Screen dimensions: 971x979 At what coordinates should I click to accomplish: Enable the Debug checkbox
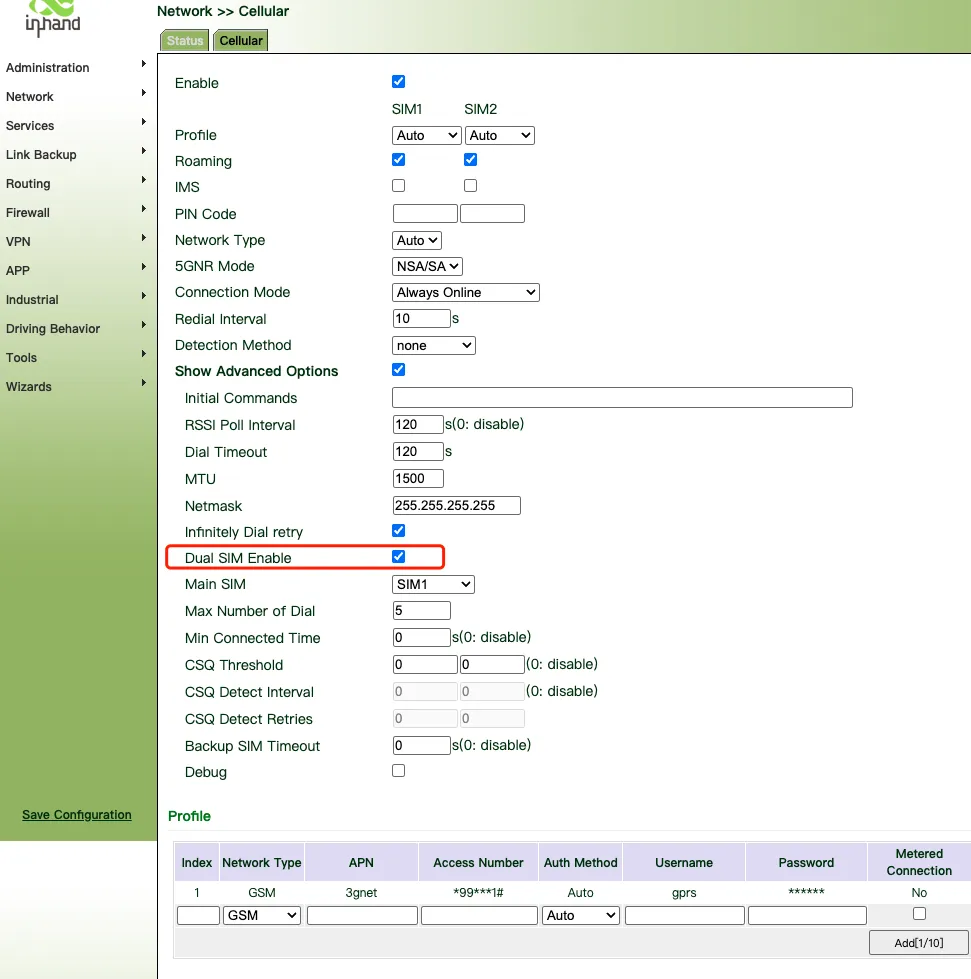[398, 770]
